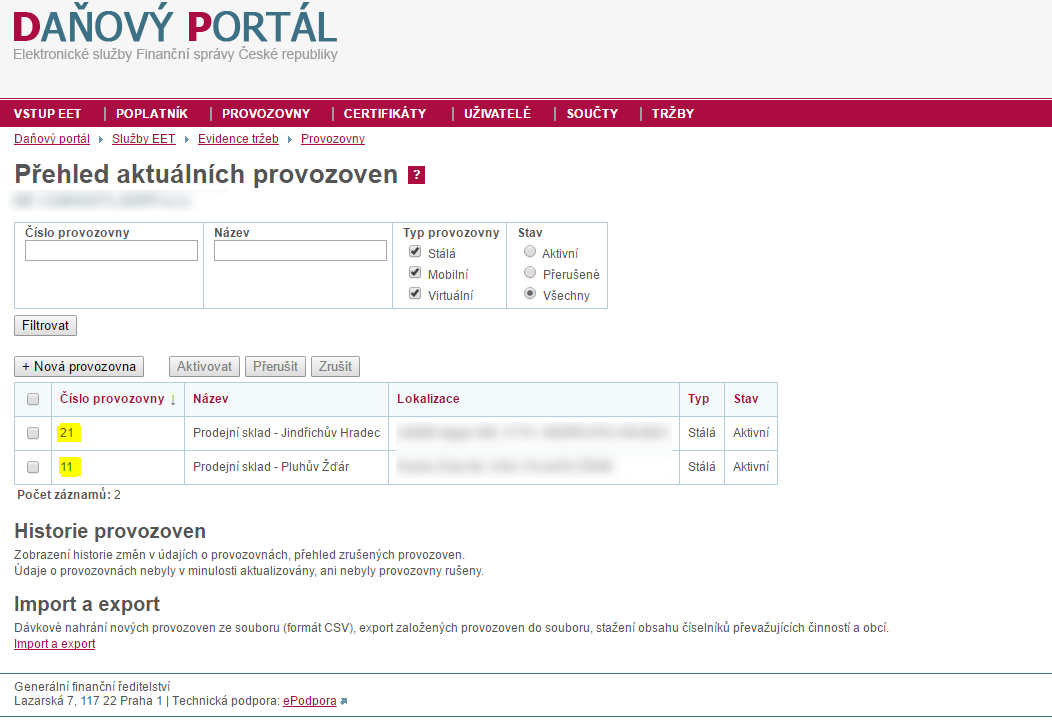
Task: Open the TRŽBY menu
Action: coord(672,113)
